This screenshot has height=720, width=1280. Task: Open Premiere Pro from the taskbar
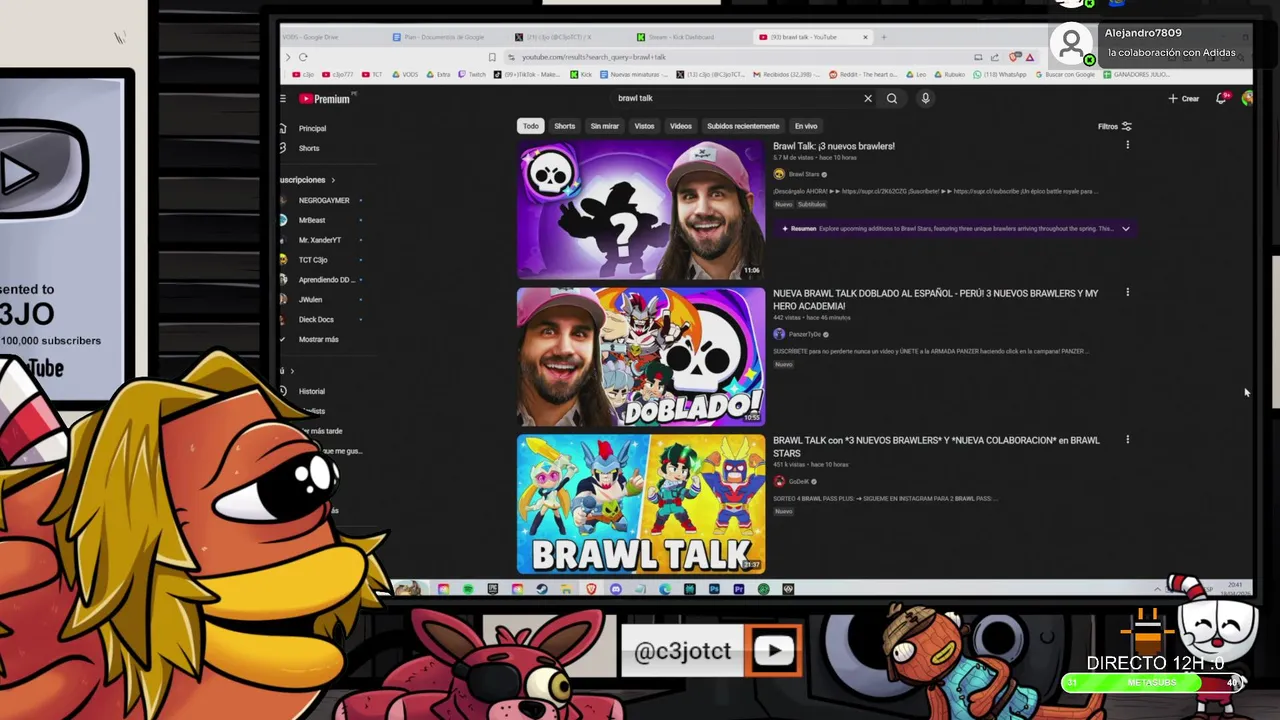(x=738, y=589)
